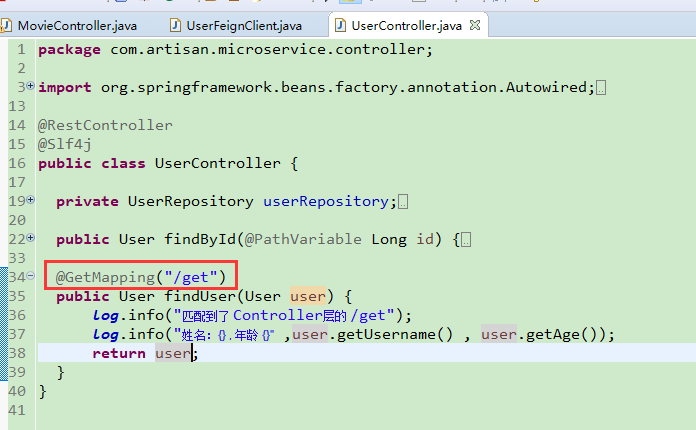Click the findUser method name
The image size is (696, 430).
[x=200, y=296]
